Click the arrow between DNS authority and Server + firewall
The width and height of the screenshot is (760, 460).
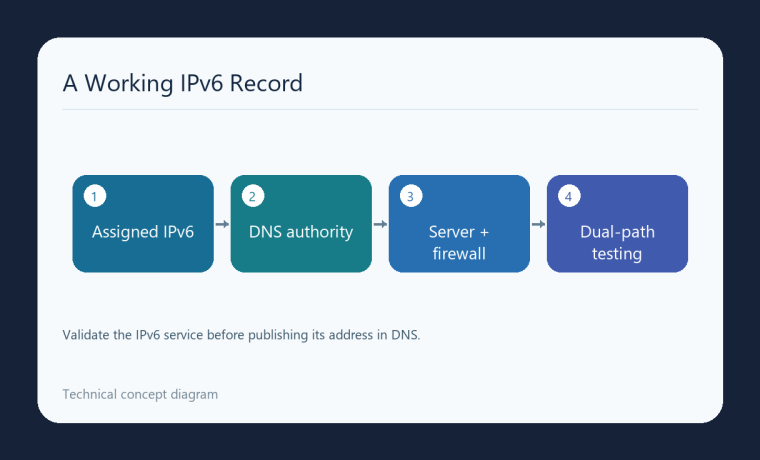click(380, 224)
